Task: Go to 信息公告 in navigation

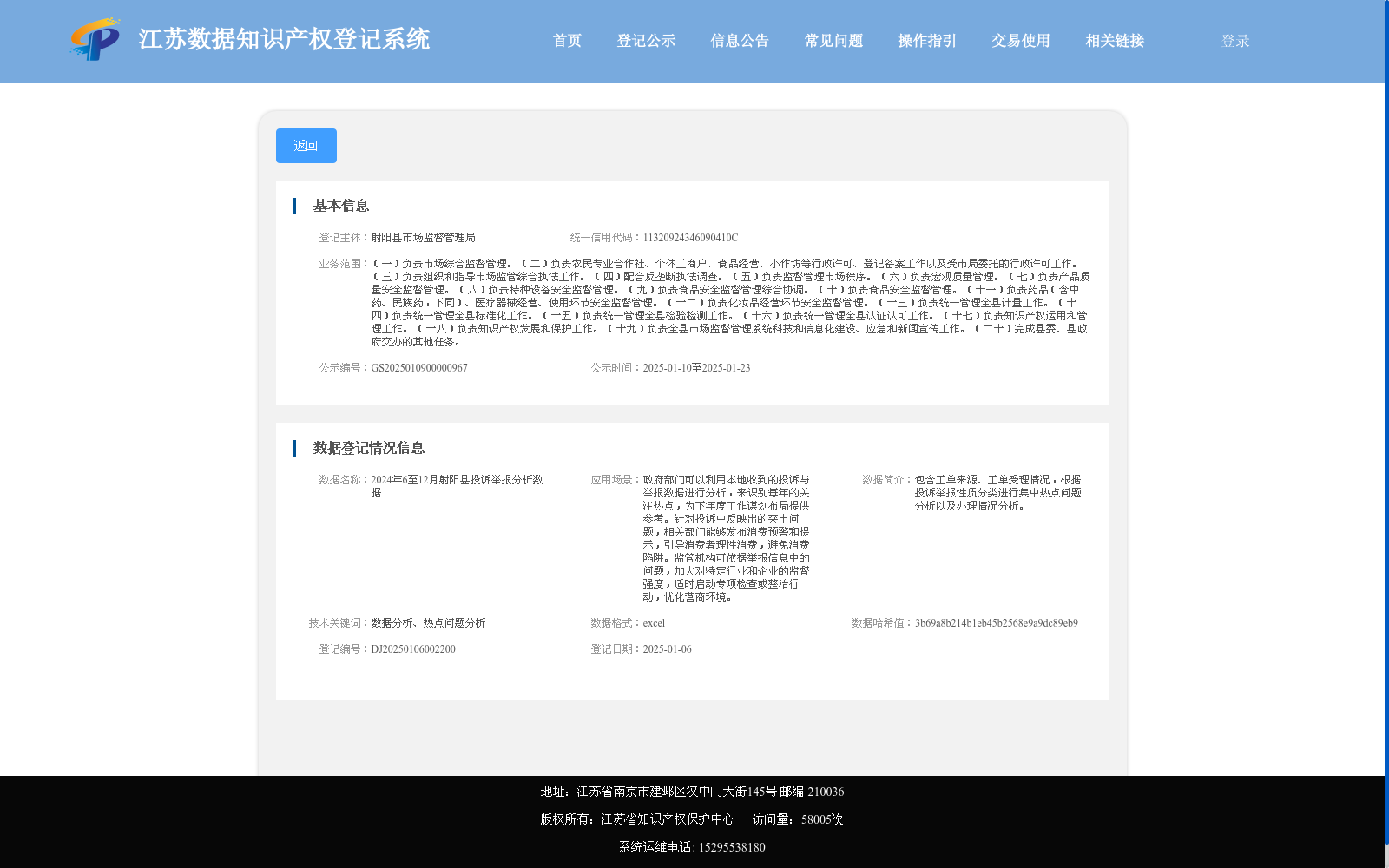Action: 740,41
